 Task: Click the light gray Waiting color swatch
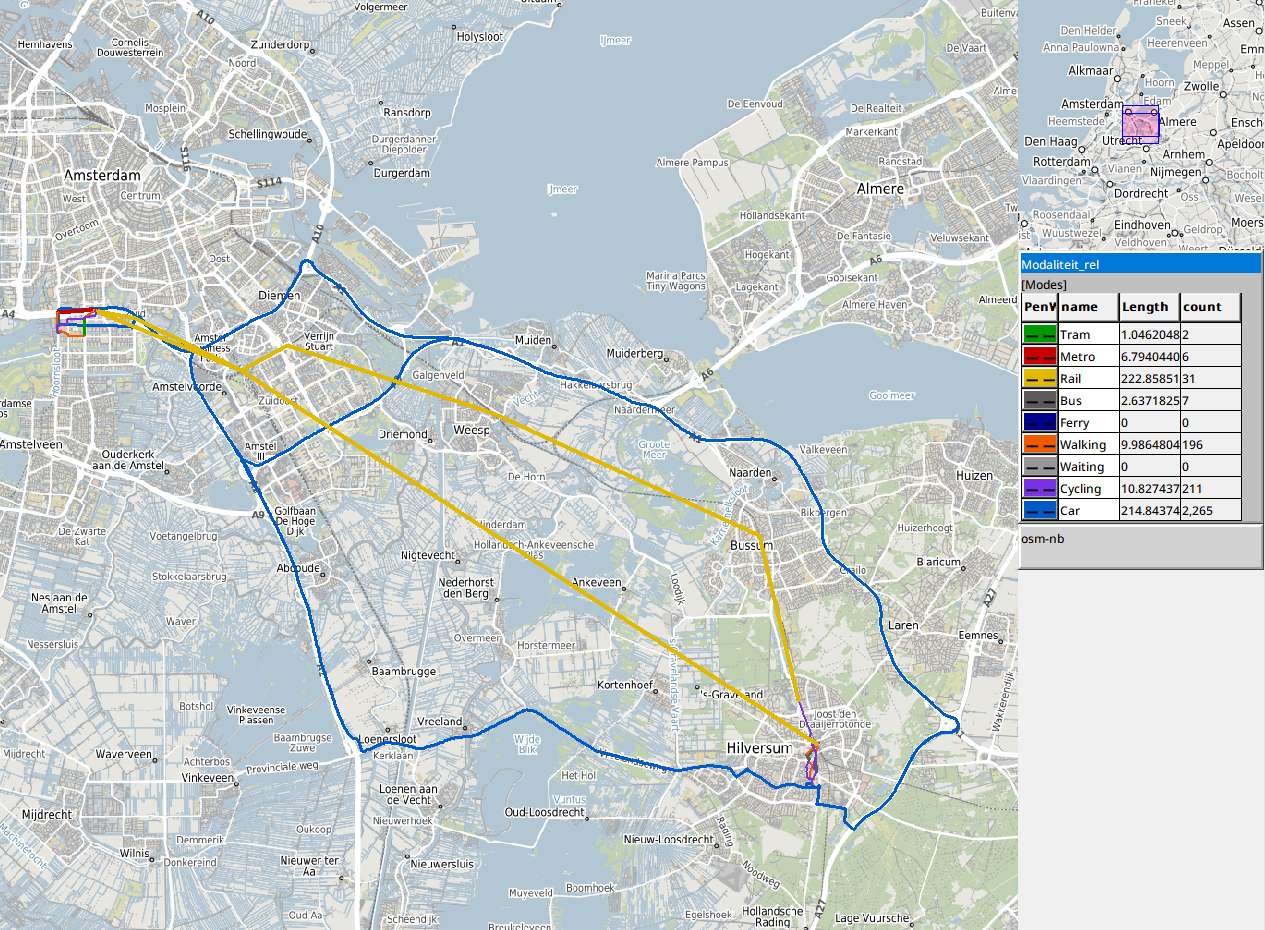(1040, 467)
